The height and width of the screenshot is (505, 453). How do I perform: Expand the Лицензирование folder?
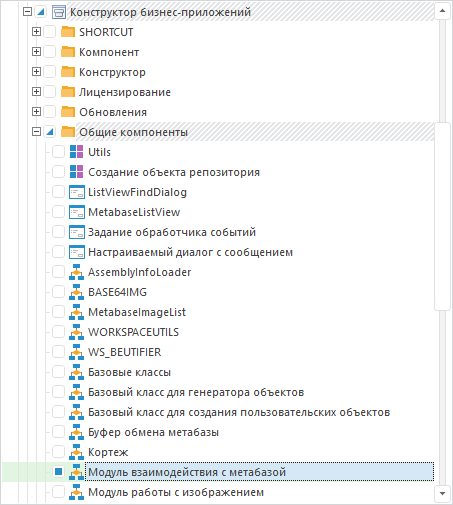(x=36, y=92)
